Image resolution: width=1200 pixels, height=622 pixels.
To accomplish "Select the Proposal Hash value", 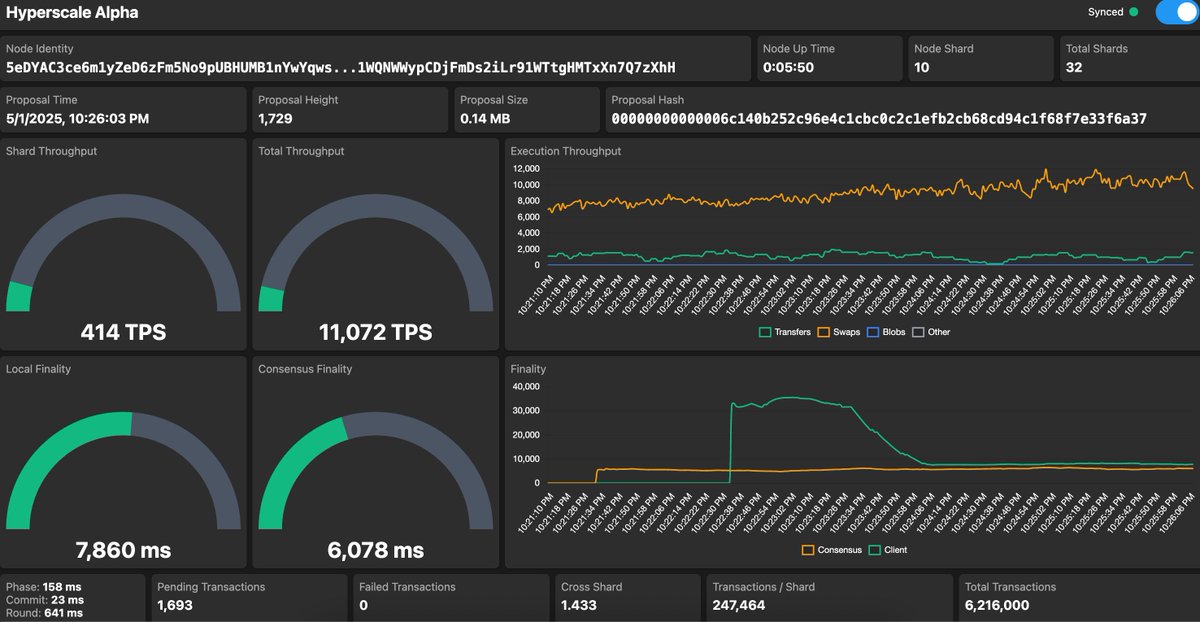I will (x=879, y=119).
